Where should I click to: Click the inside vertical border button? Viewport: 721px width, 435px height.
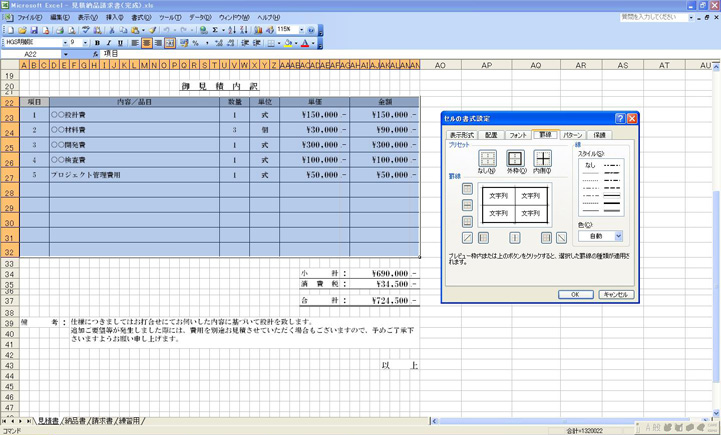[515, 238]
